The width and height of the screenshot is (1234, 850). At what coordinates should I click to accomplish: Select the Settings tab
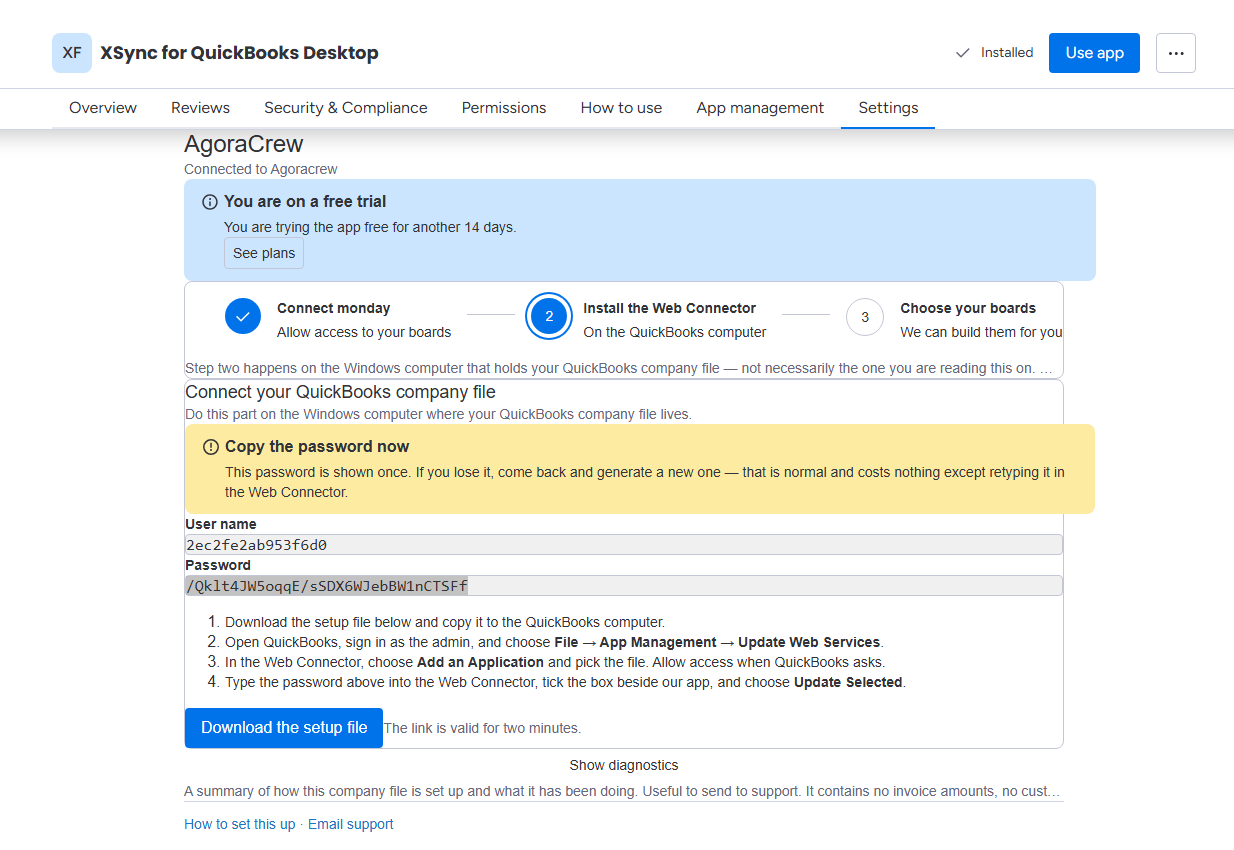888,108
